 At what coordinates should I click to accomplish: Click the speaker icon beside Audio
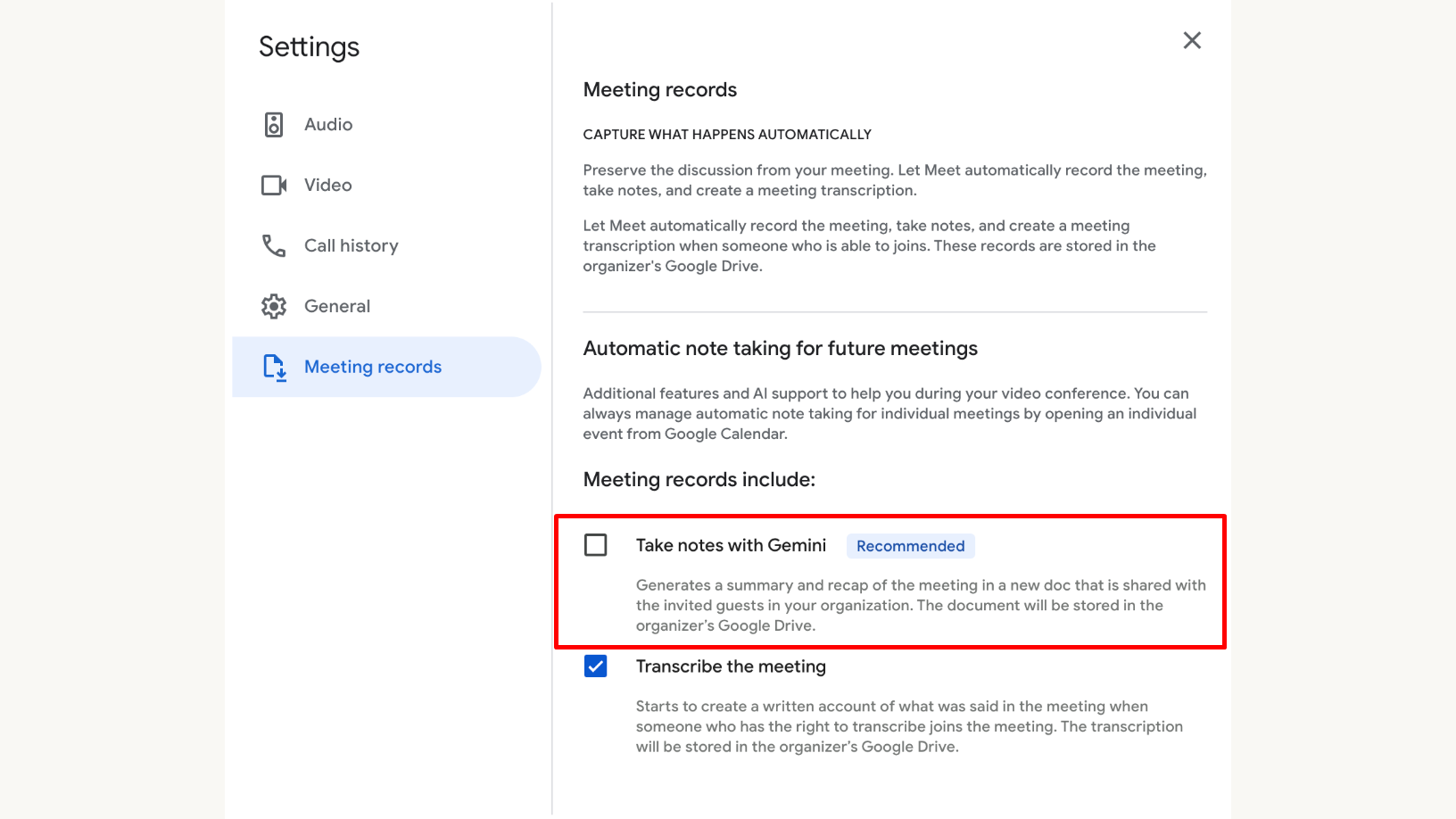pos(273,124)
